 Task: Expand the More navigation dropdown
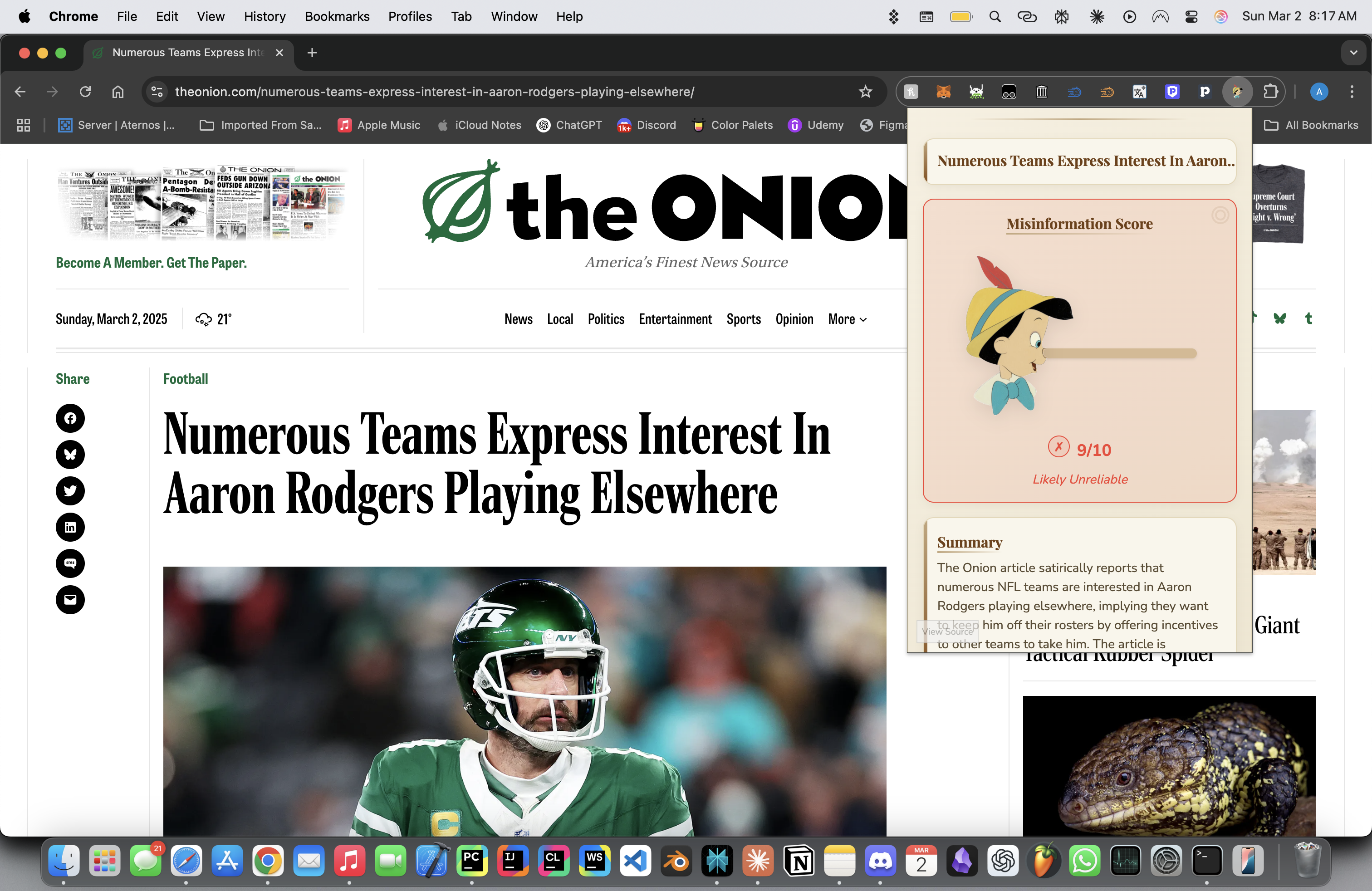click(847, 319)
